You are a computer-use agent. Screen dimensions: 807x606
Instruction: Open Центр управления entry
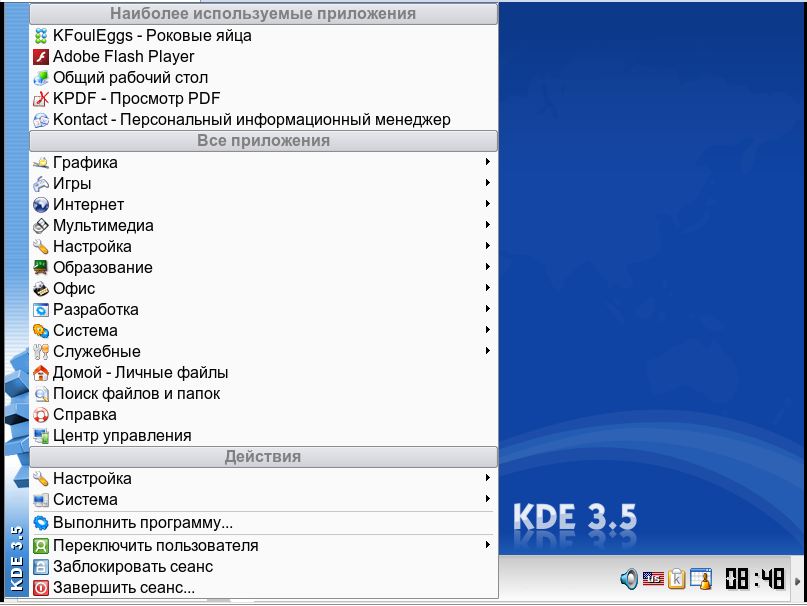(x=264, y=436)
